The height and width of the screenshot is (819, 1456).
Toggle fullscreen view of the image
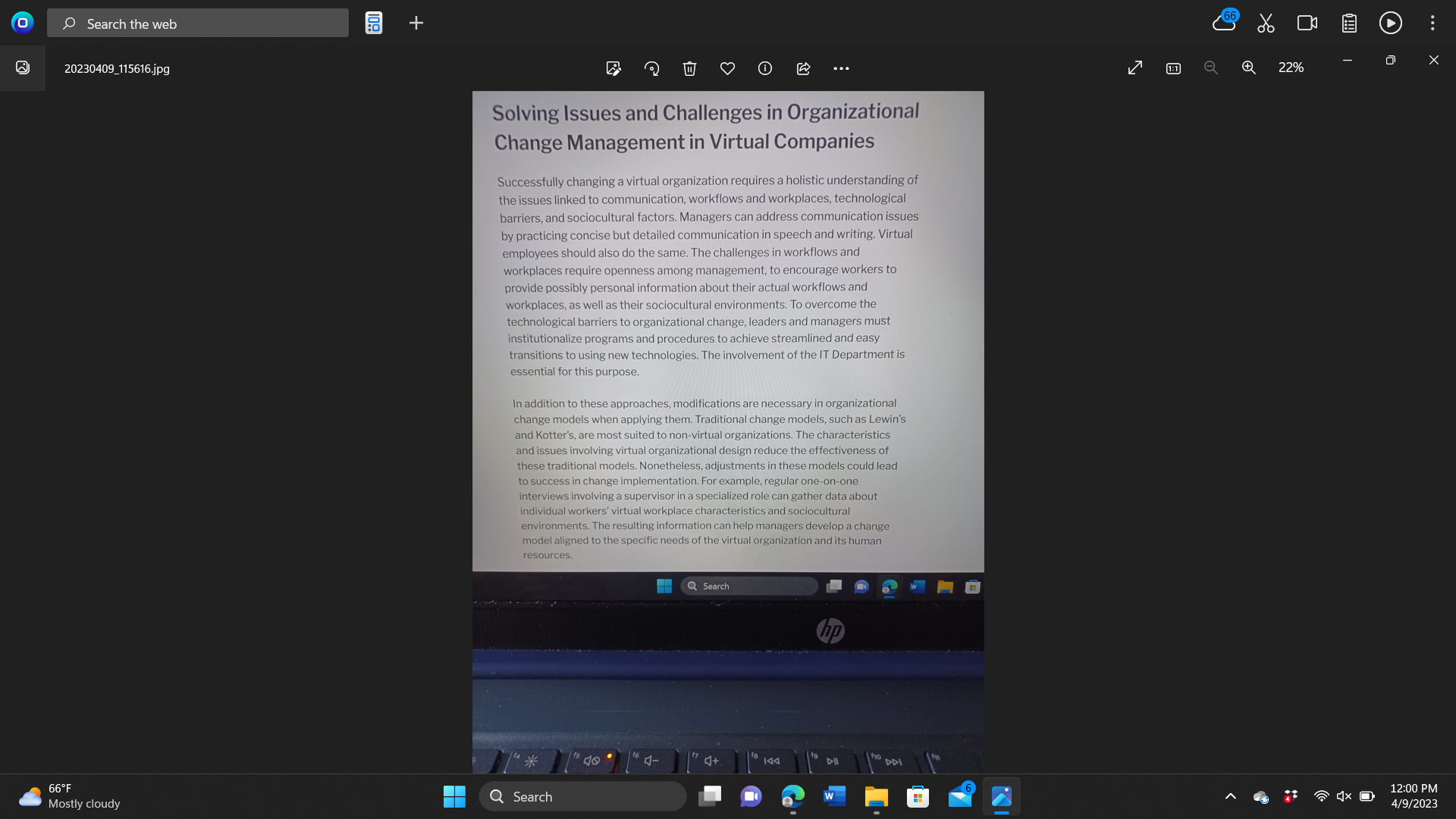1135,67
